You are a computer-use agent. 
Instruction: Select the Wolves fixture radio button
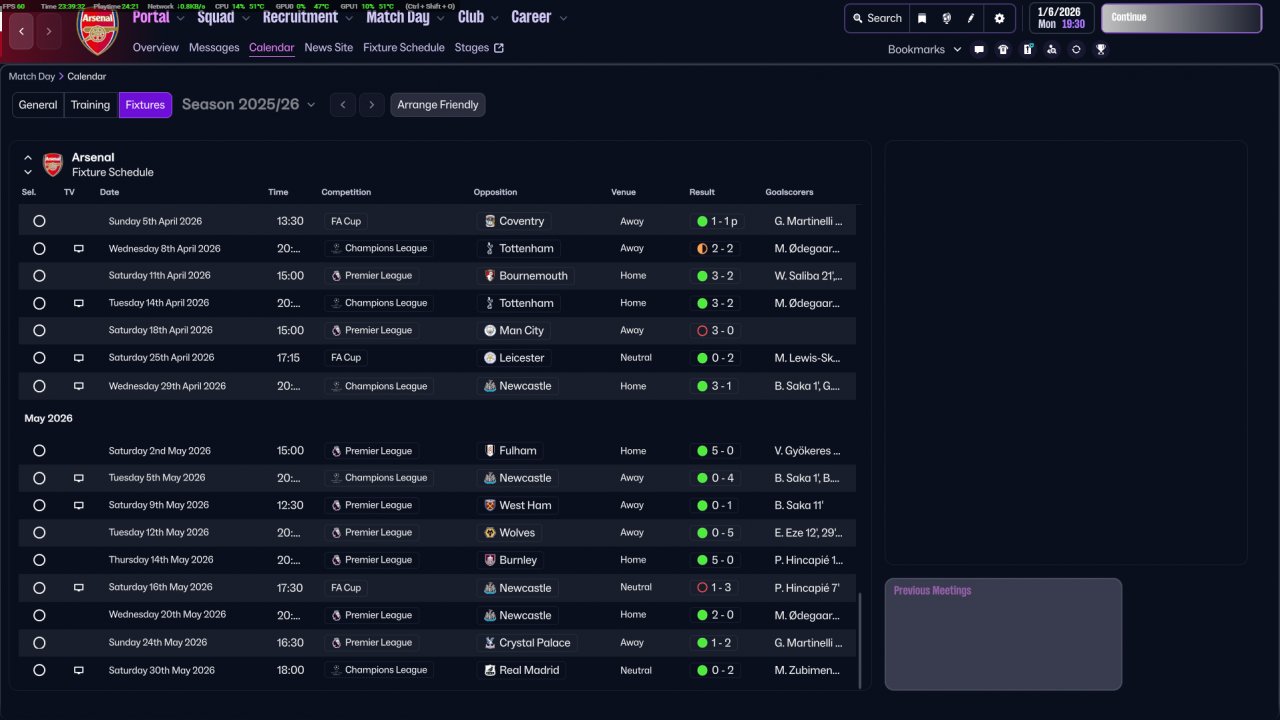click(39, 533)
